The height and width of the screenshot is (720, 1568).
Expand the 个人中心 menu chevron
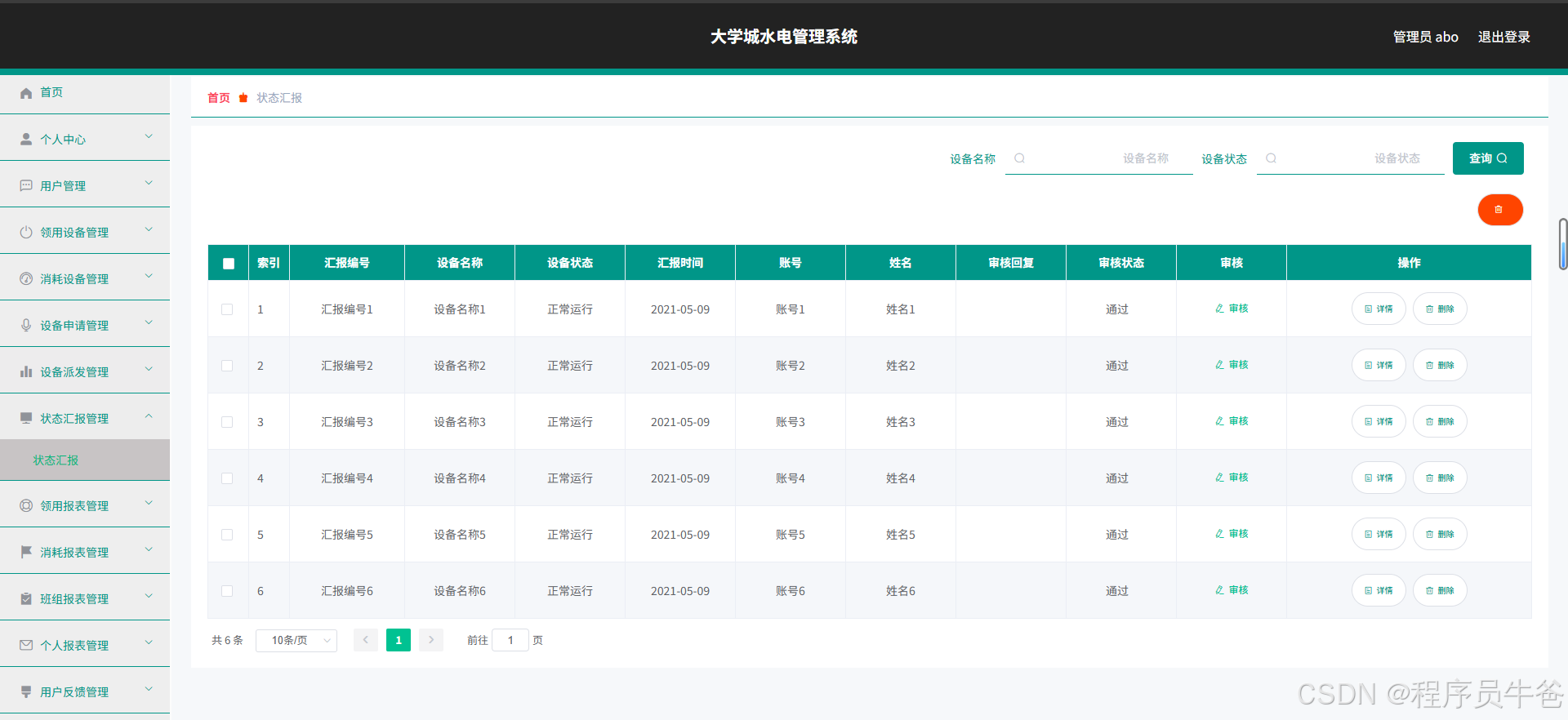(149, 136)
